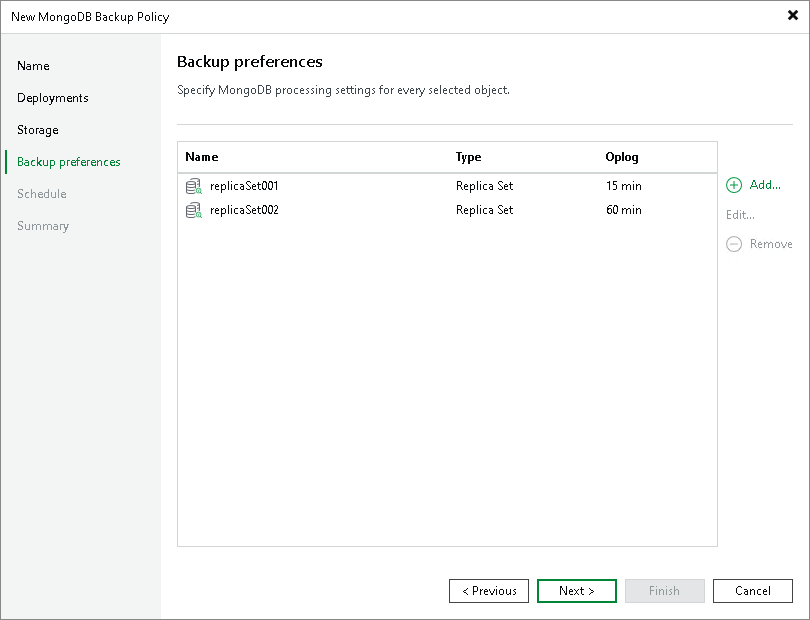The height and width of the screenshot is (620, 810).
Task: Click Replica Set type of replicaSet001
Action: coord(485,186)
